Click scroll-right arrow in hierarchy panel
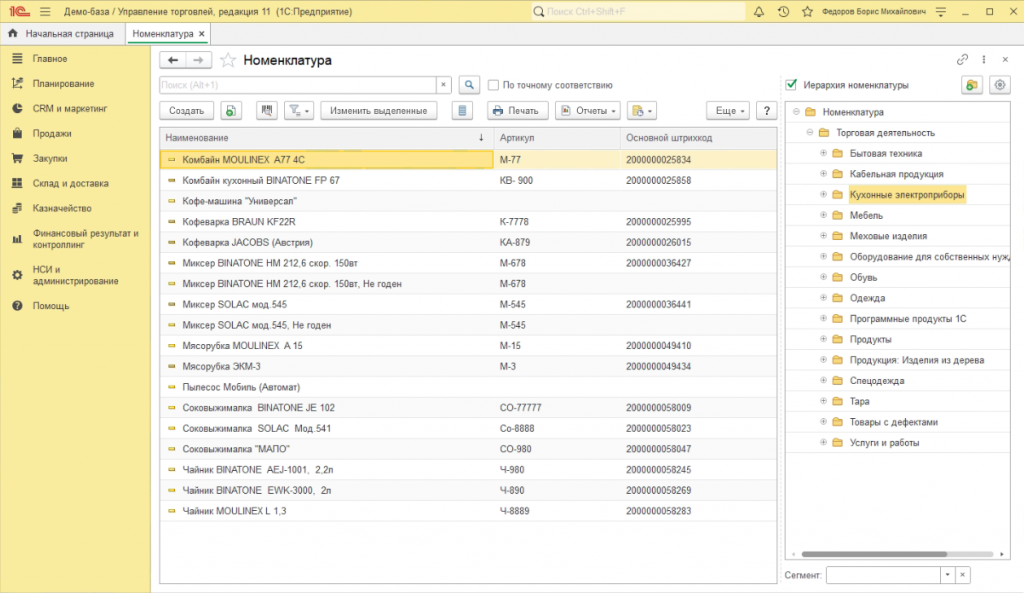Viewport: 1024px width, 593px height. (x=1002, y=554)
